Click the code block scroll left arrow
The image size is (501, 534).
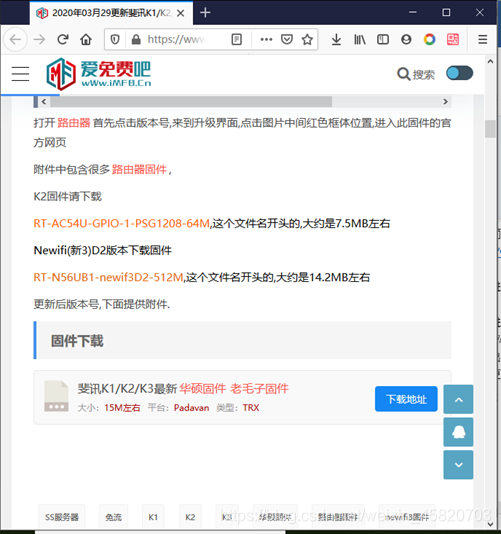(44, 102)
